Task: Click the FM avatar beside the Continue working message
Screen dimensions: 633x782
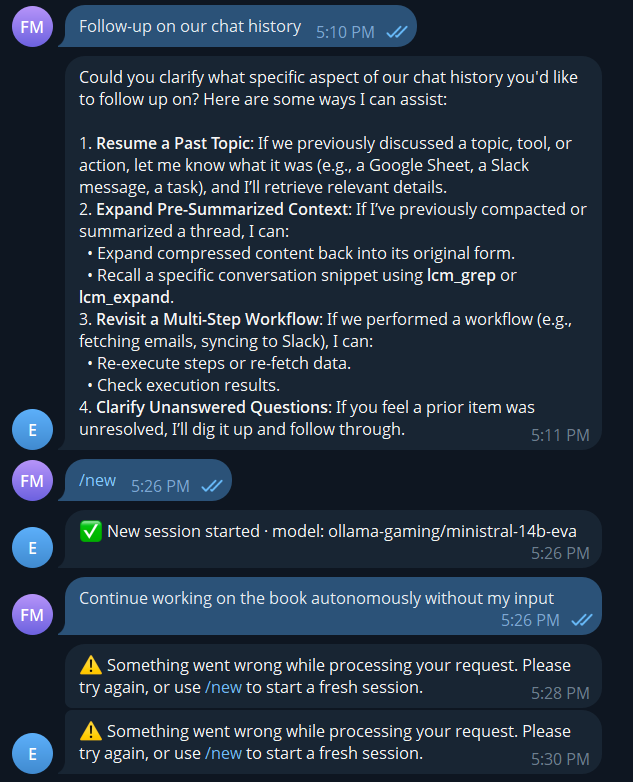Action: 32,614
